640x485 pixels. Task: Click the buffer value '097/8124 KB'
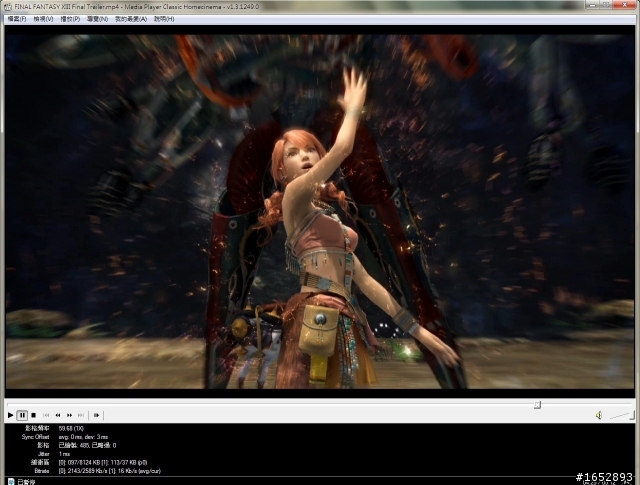tap(82, 462)
